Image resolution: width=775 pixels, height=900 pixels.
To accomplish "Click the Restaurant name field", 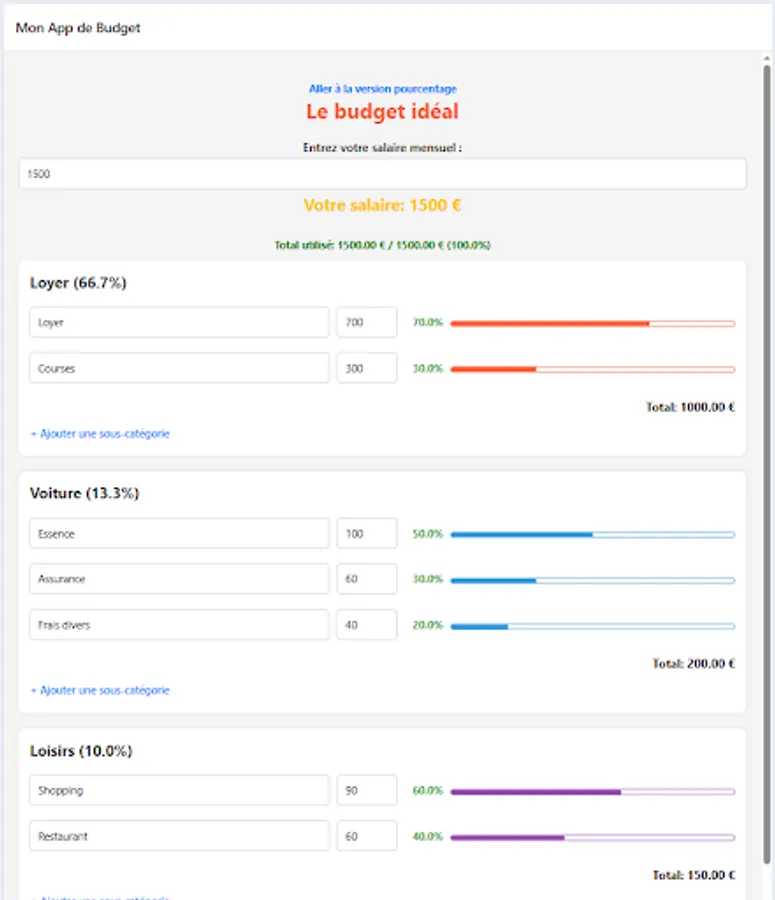I will (x=179, y=836).
